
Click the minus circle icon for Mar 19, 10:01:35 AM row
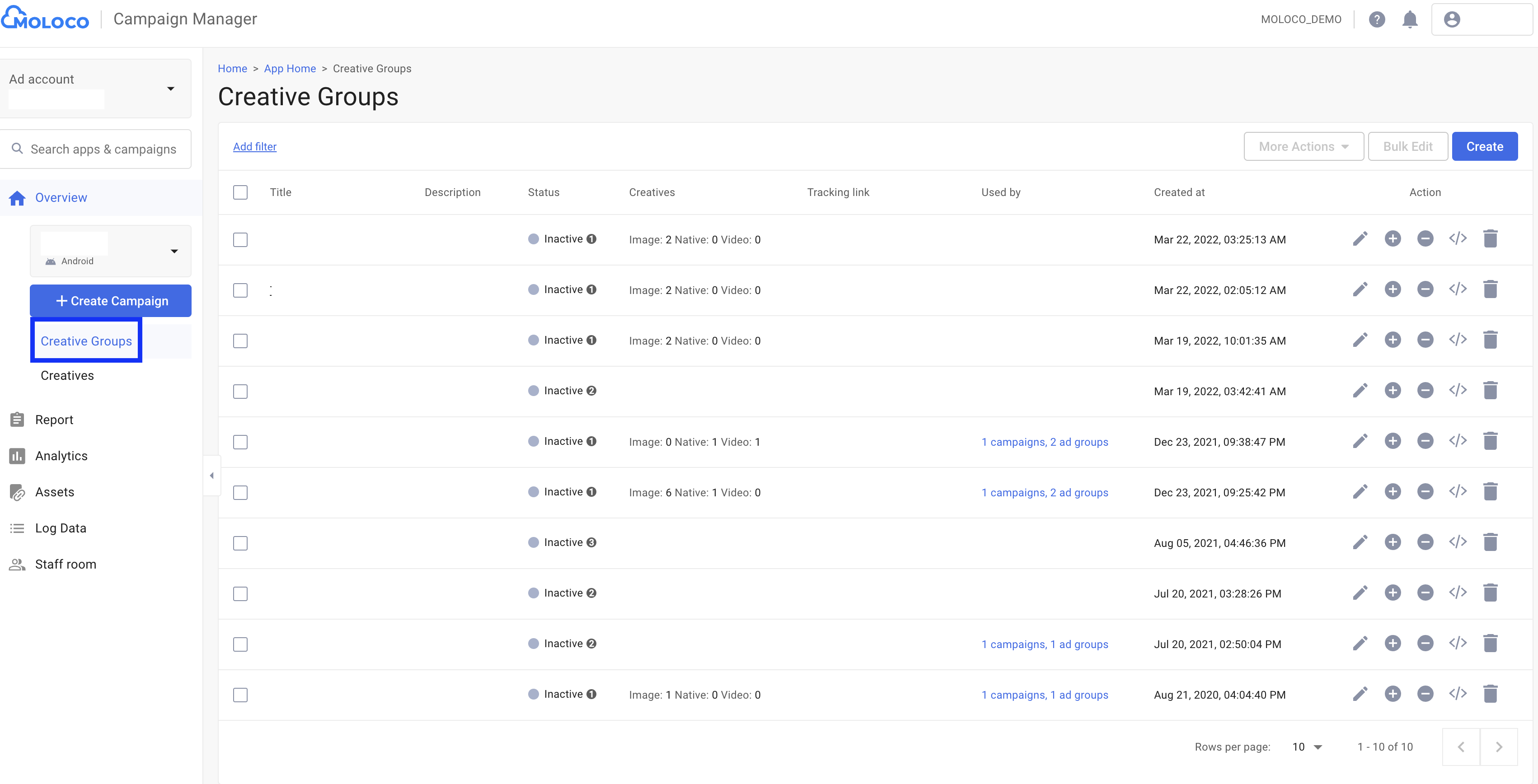pyautogui.click(x=1425, y=340)
